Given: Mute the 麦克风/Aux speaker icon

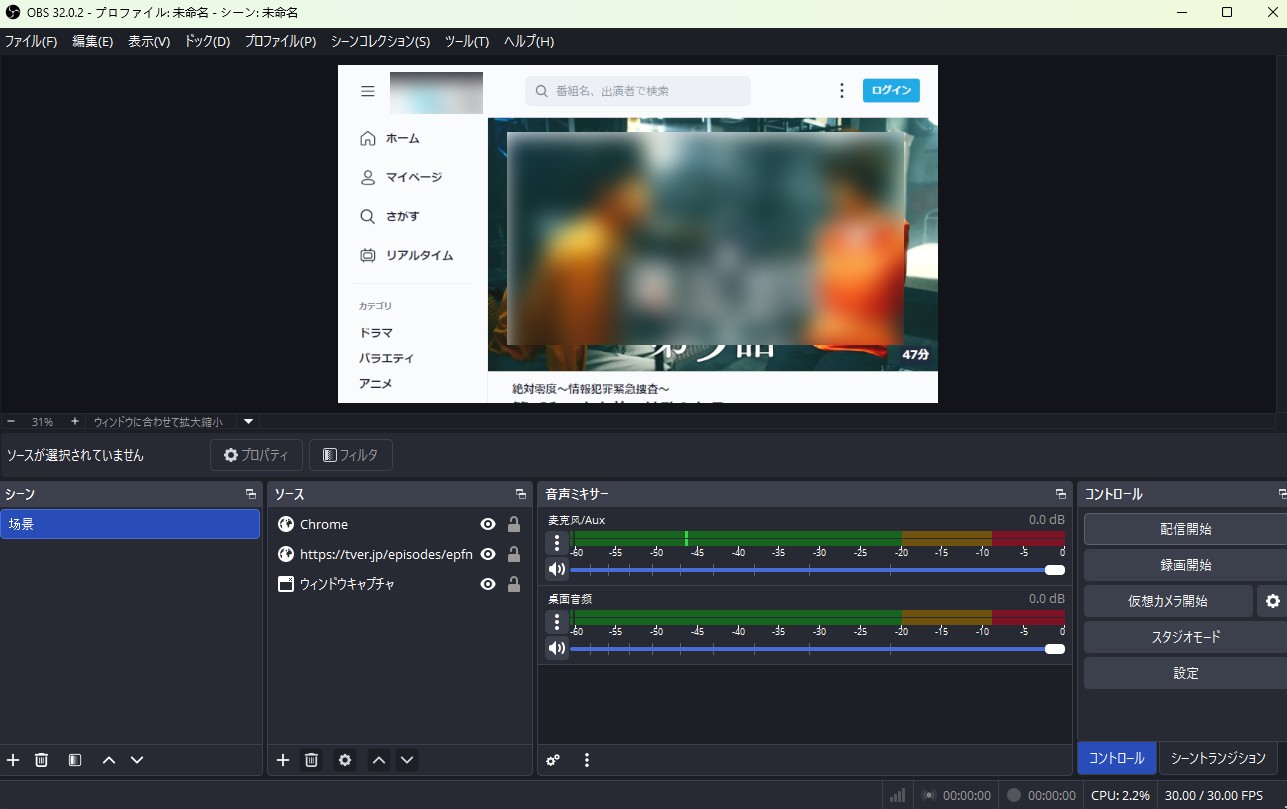Looking at the screenshot, I should pos(557,569).
